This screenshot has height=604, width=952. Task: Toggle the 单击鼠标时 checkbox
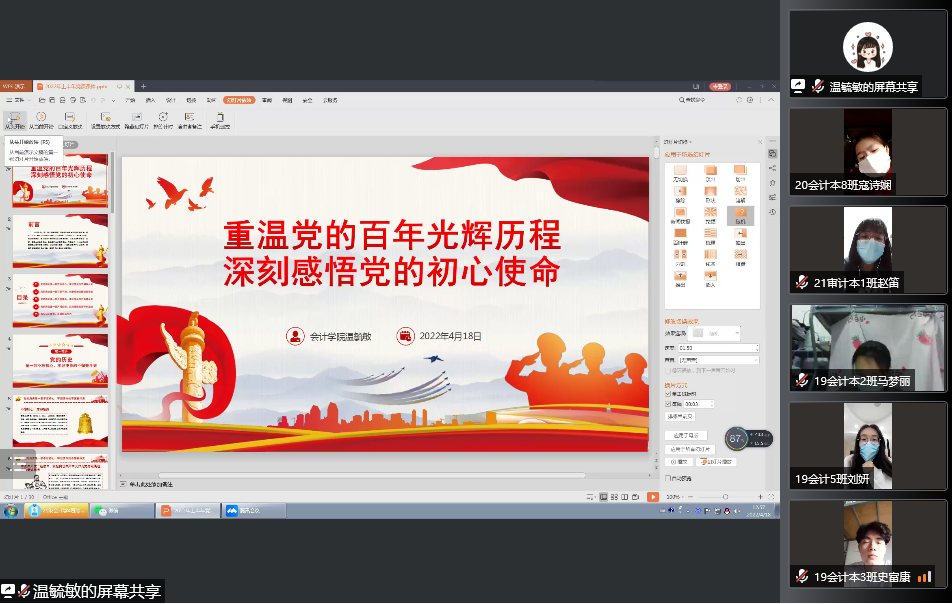[668, 394]
